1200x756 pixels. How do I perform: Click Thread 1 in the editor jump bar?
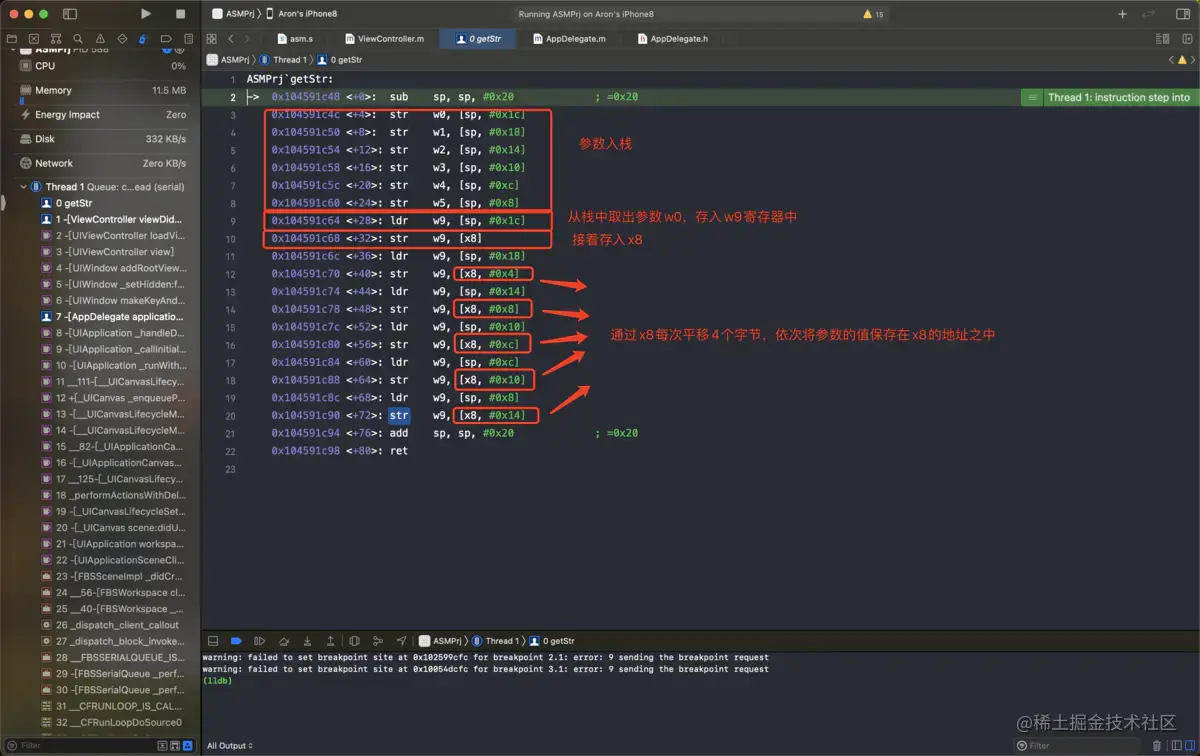[x=283, y=60]
